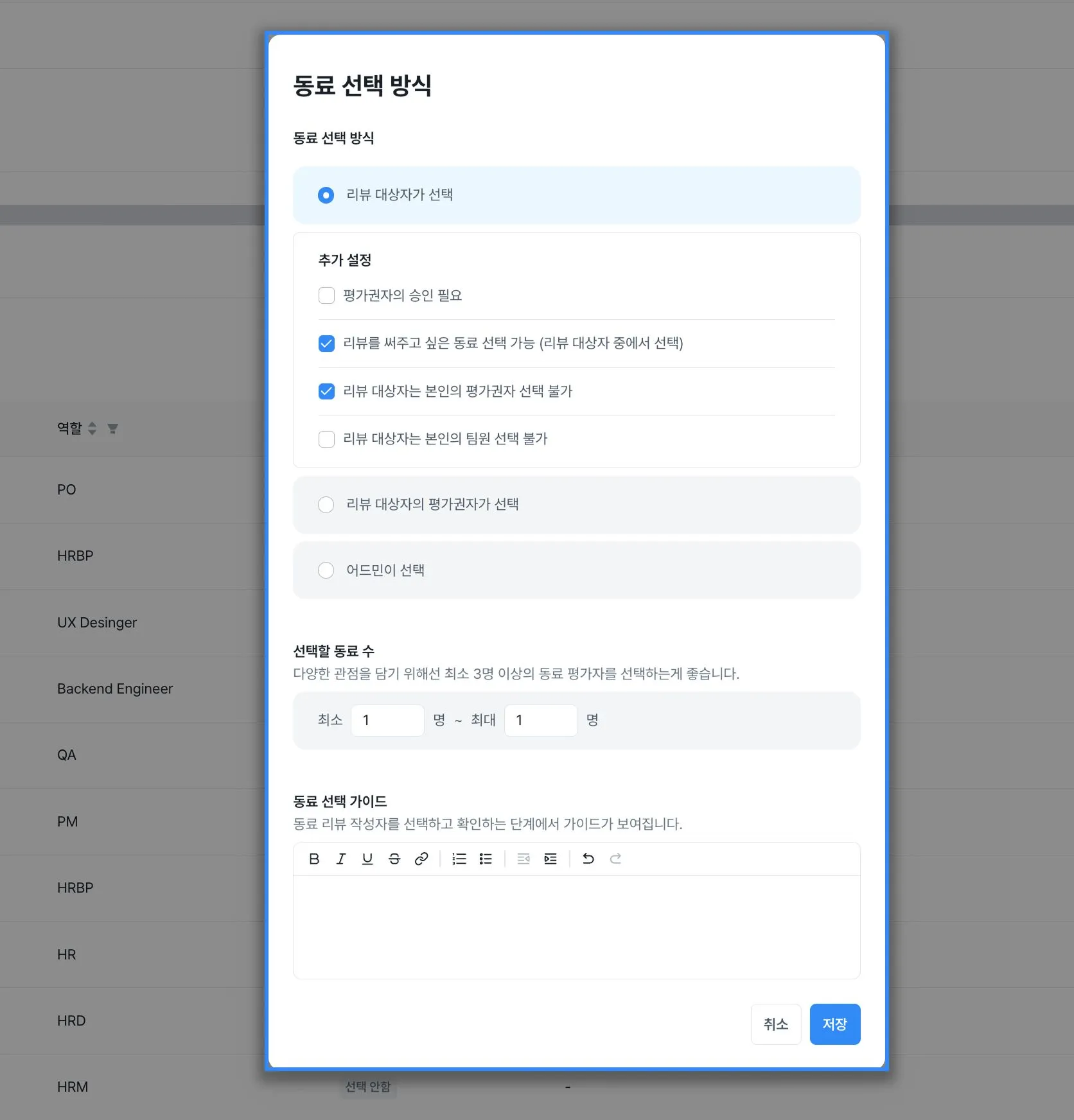Uncheck 리뷰를 써주고 싶은 동료 선택 가능

326,344
